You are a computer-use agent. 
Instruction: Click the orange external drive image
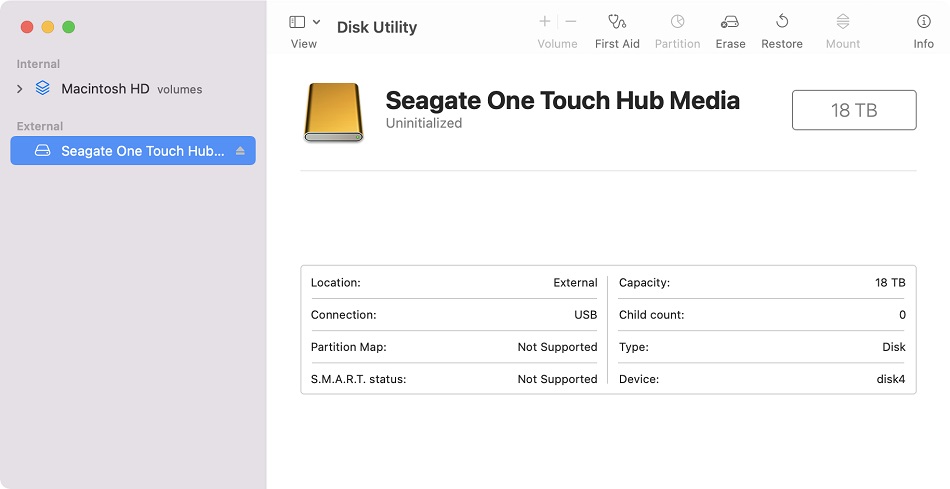(333, 113)
